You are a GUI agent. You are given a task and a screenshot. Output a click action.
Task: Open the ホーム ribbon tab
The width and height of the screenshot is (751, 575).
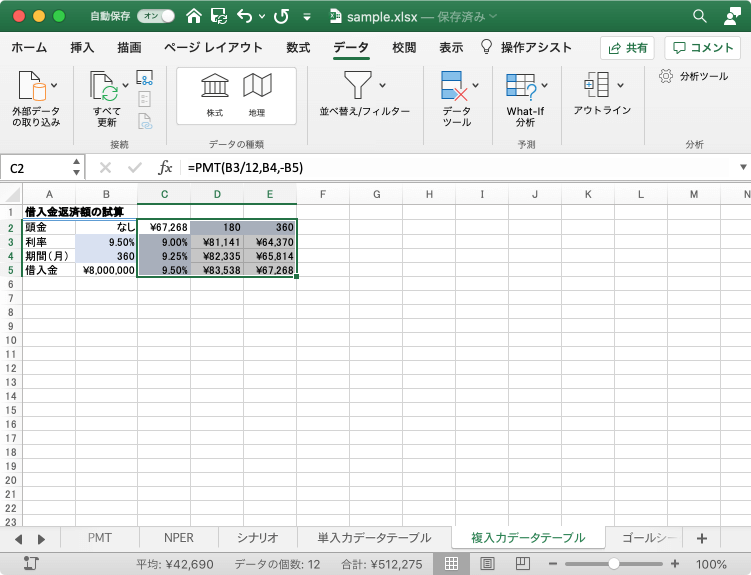click(29, 47)
